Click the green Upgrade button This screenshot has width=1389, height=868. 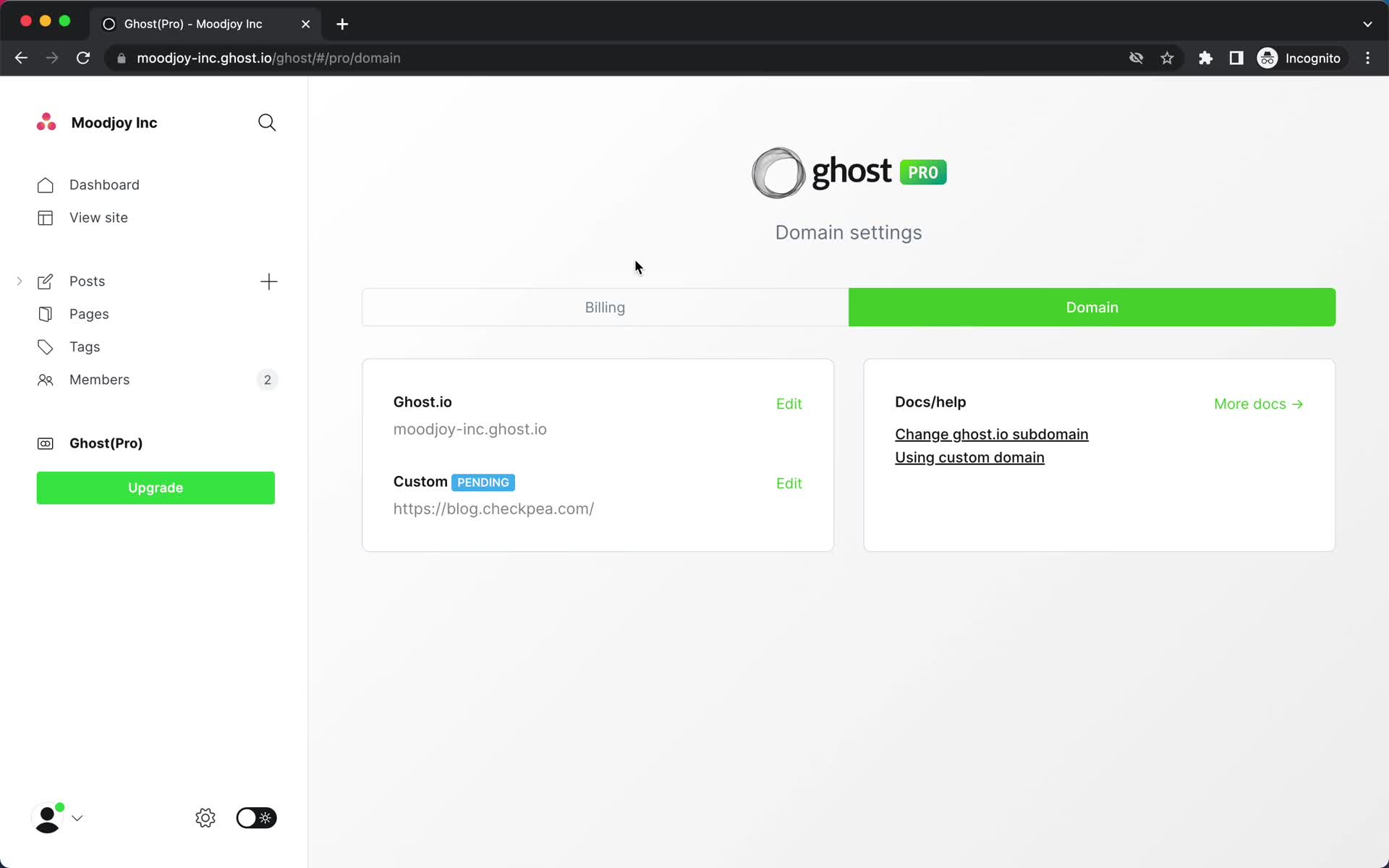(x=156, y=488)
